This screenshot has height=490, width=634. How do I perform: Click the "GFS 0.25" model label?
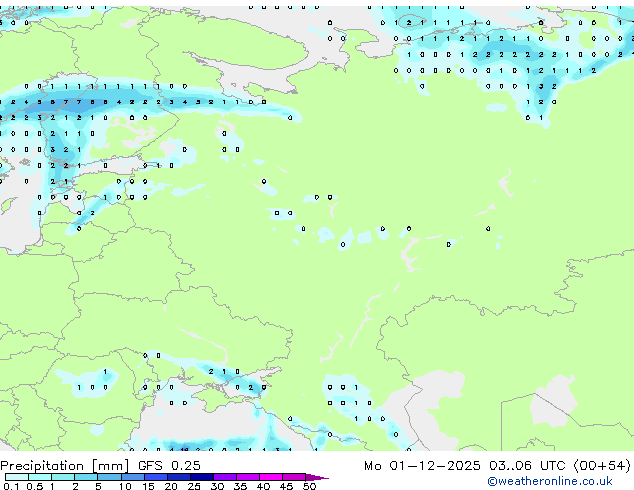click(x=169, y=466)
